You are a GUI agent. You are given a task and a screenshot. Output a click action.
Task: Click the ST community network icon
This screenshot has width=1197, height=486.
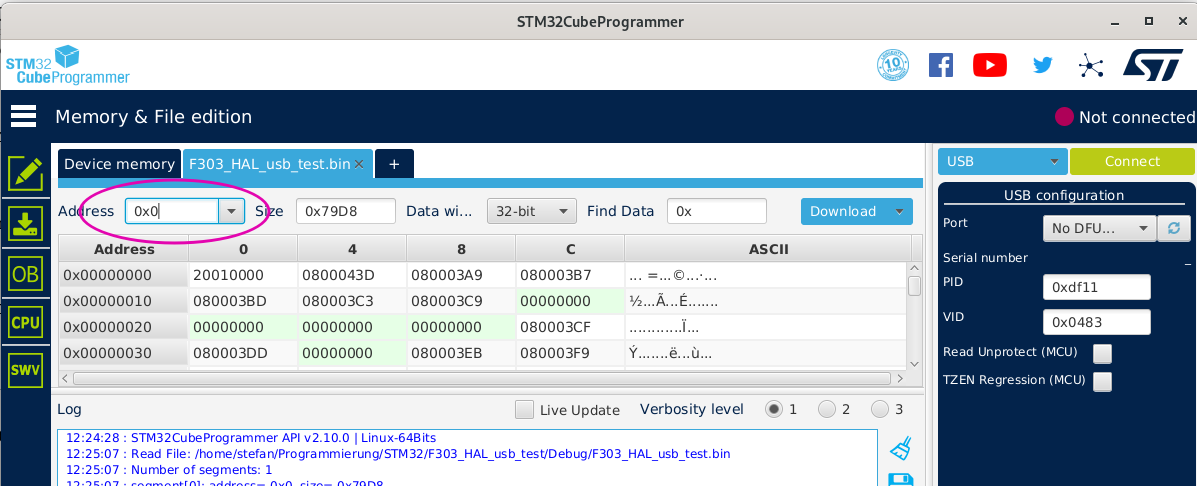click(x=1091, y=65)
